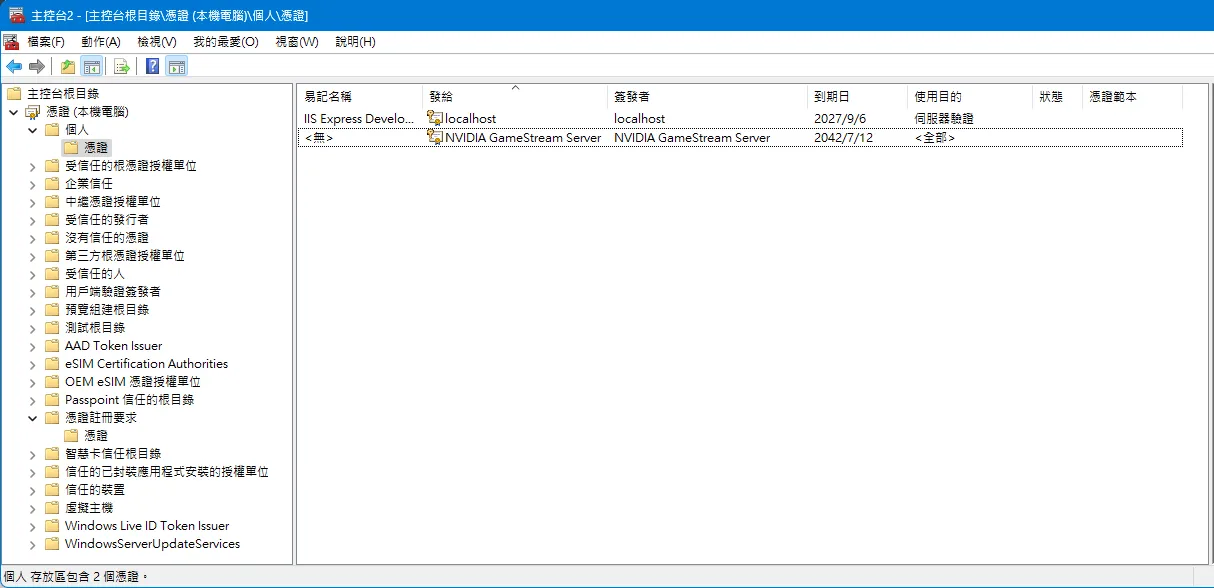
Task: Click the Up One Level folder icon
Action: click(67, 67)
